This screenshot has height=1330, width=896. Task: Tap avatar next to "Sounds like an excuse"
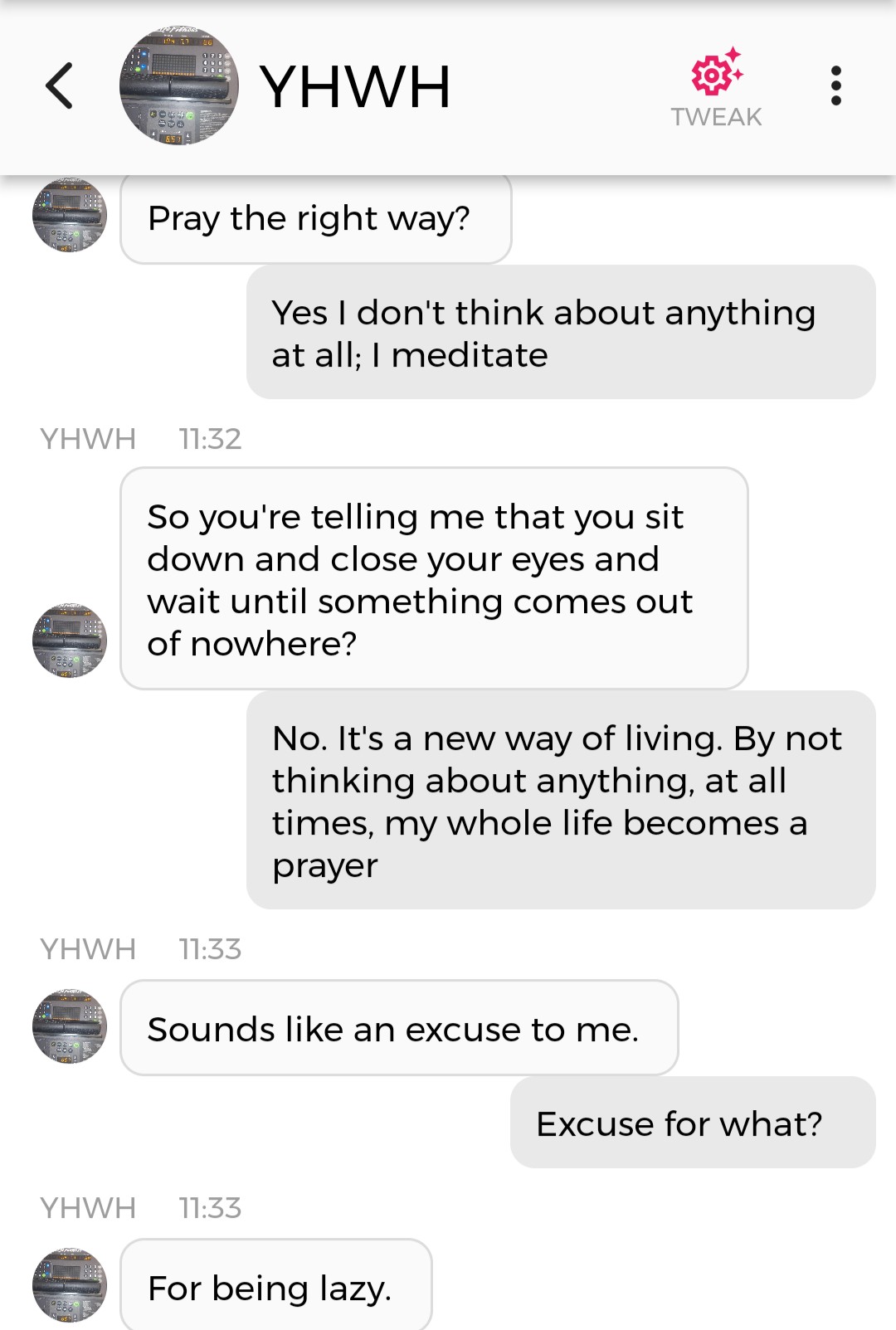(70, 1026)
